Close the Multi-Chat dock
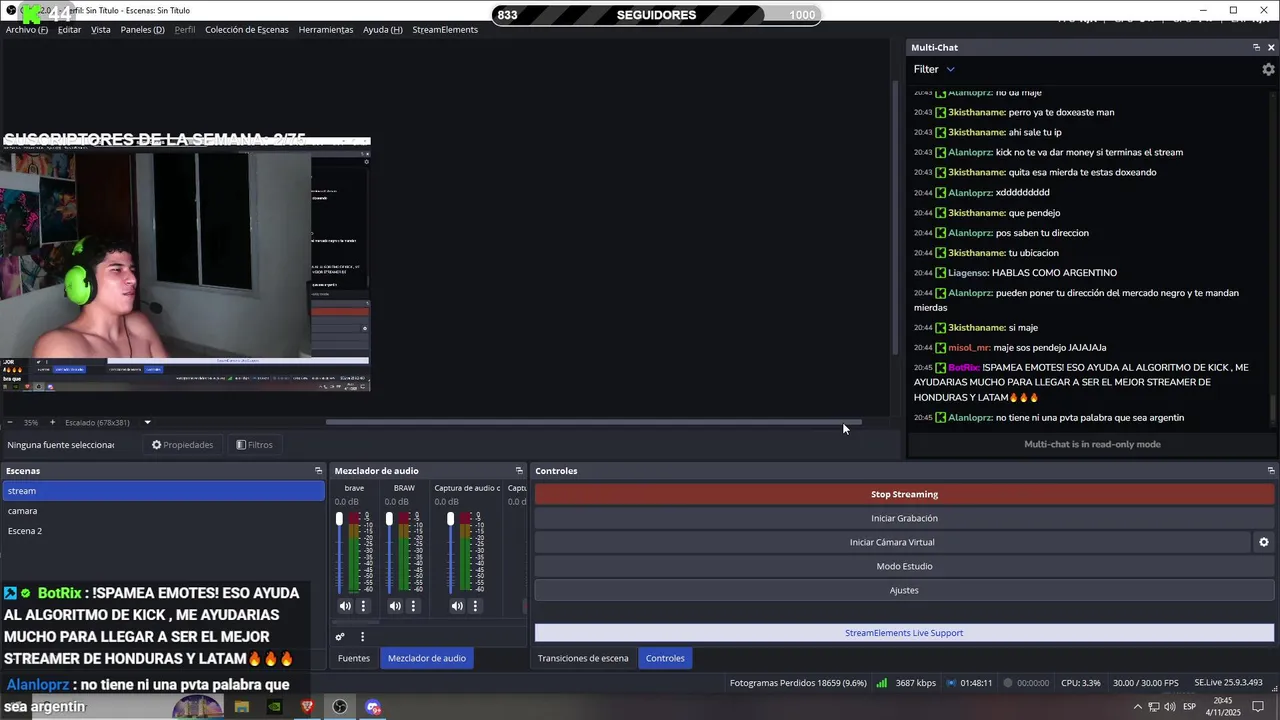Viewport: 1280px width, 720px height. point(1271,48)
